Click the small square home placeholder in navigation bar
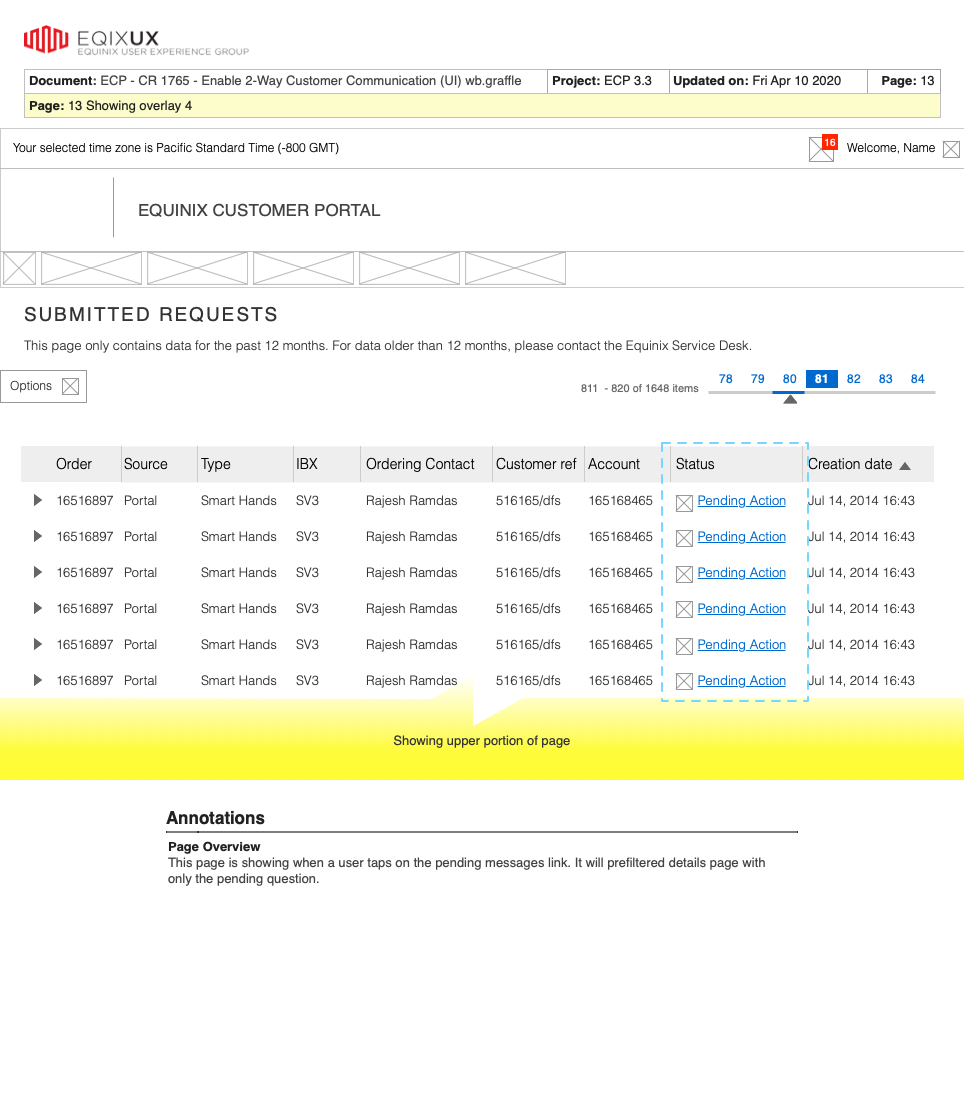Image resolution: width=964 pixels, height=1100 pixels. [x=19, y=268]
